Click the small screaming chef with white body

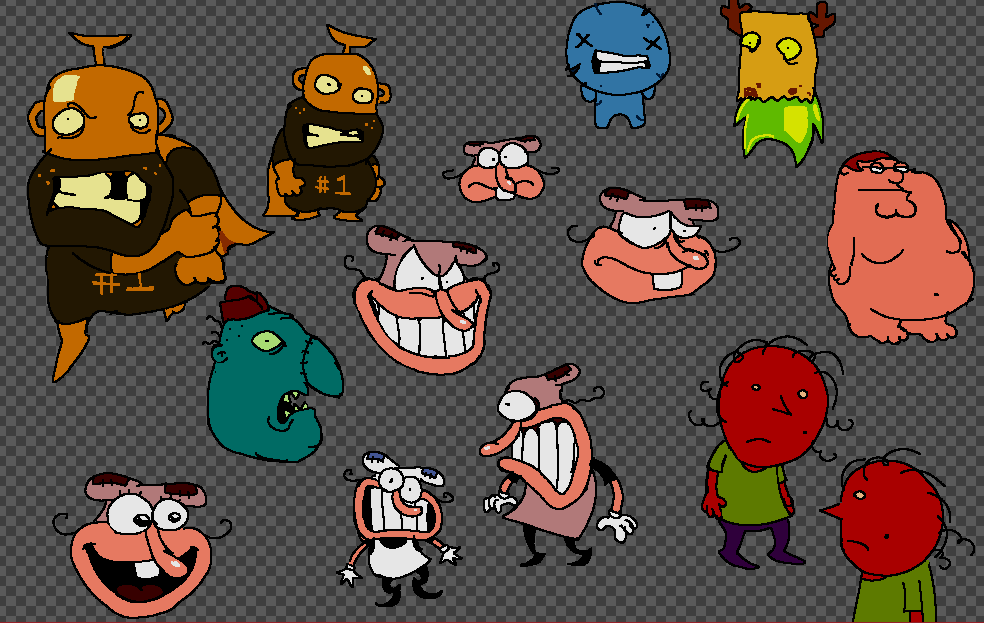tap(400, 529)
